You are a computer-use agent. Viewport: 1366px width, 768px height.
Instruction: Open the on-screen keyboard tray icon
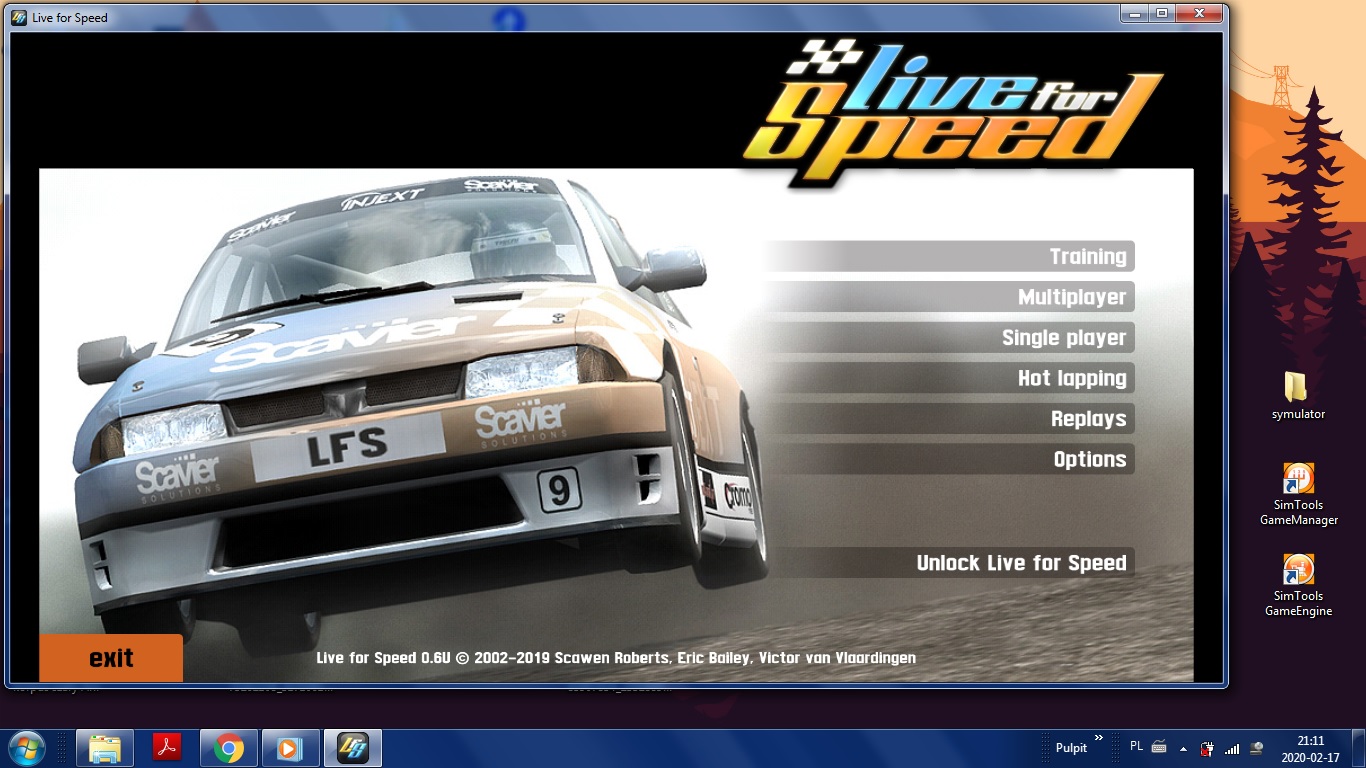(1159, 747)
